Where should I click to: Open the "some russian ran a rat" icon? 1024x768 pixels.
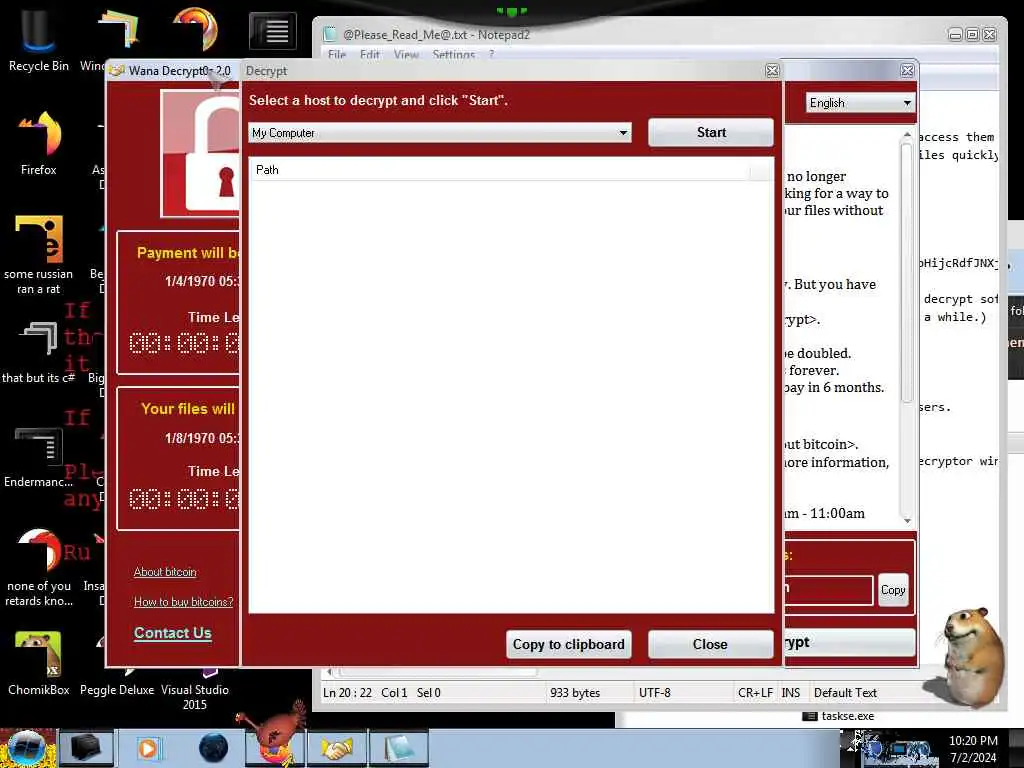point(38,255)
